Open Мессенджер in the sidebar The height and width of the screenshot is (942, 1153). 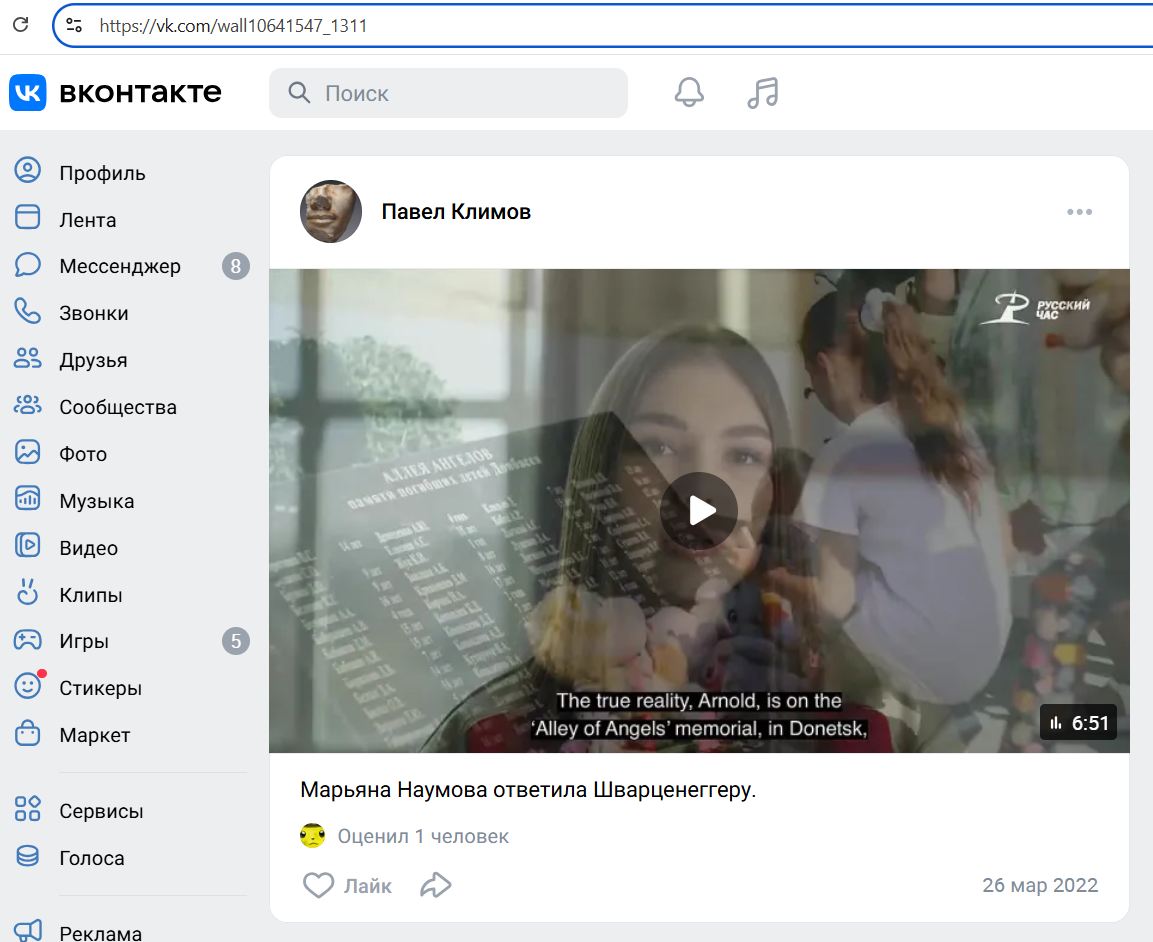tap(119, 266)
